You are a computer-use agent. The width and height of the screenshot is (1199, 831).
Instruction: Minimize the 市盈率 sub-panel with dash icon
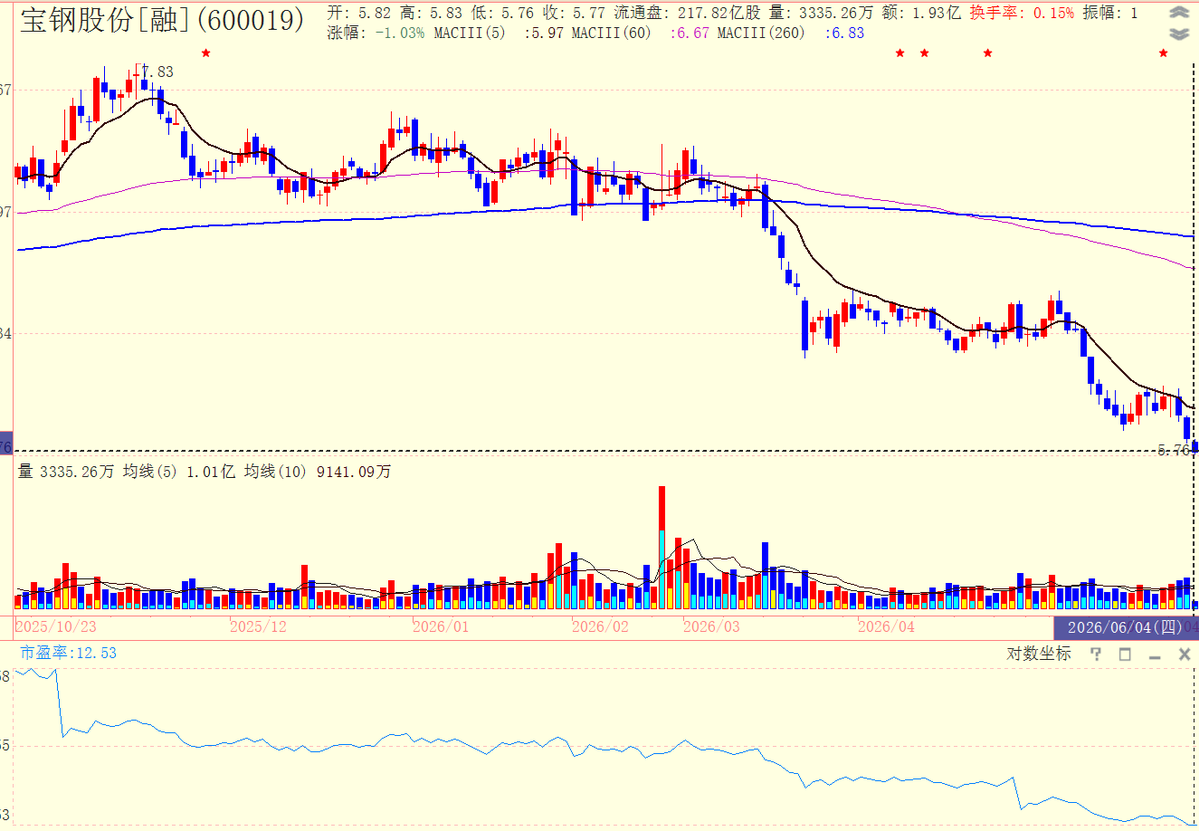[1155, 656]
